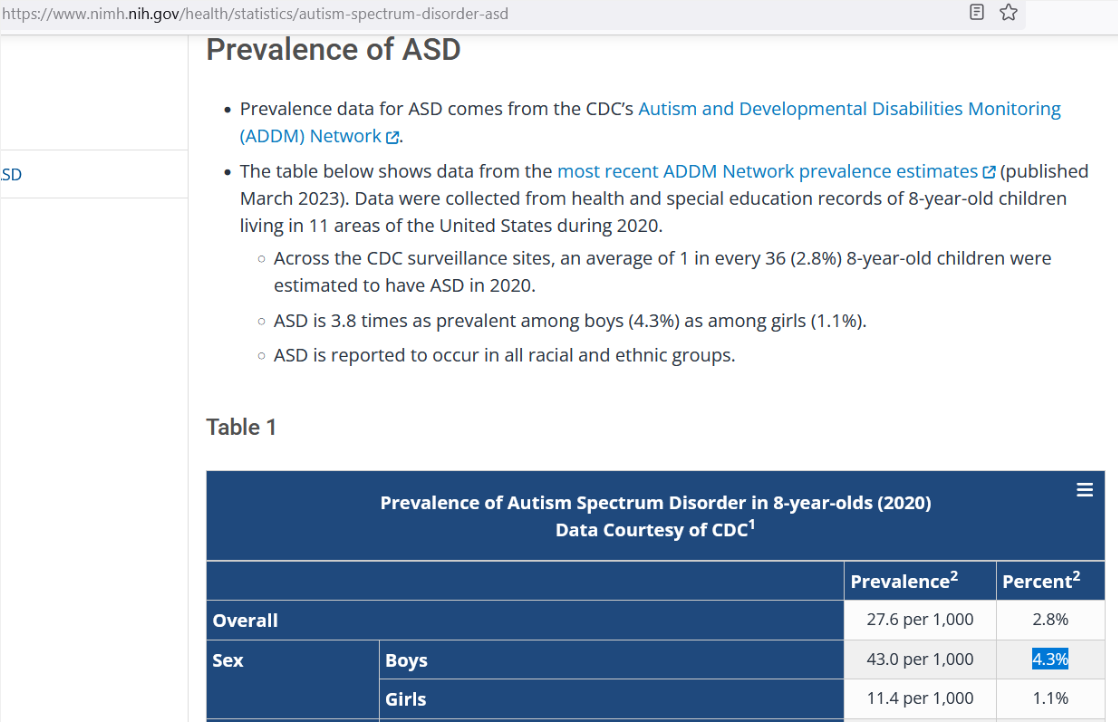Click the 11.4 per 1,000 cell
Screen dimensions: 1118x722
920,698
